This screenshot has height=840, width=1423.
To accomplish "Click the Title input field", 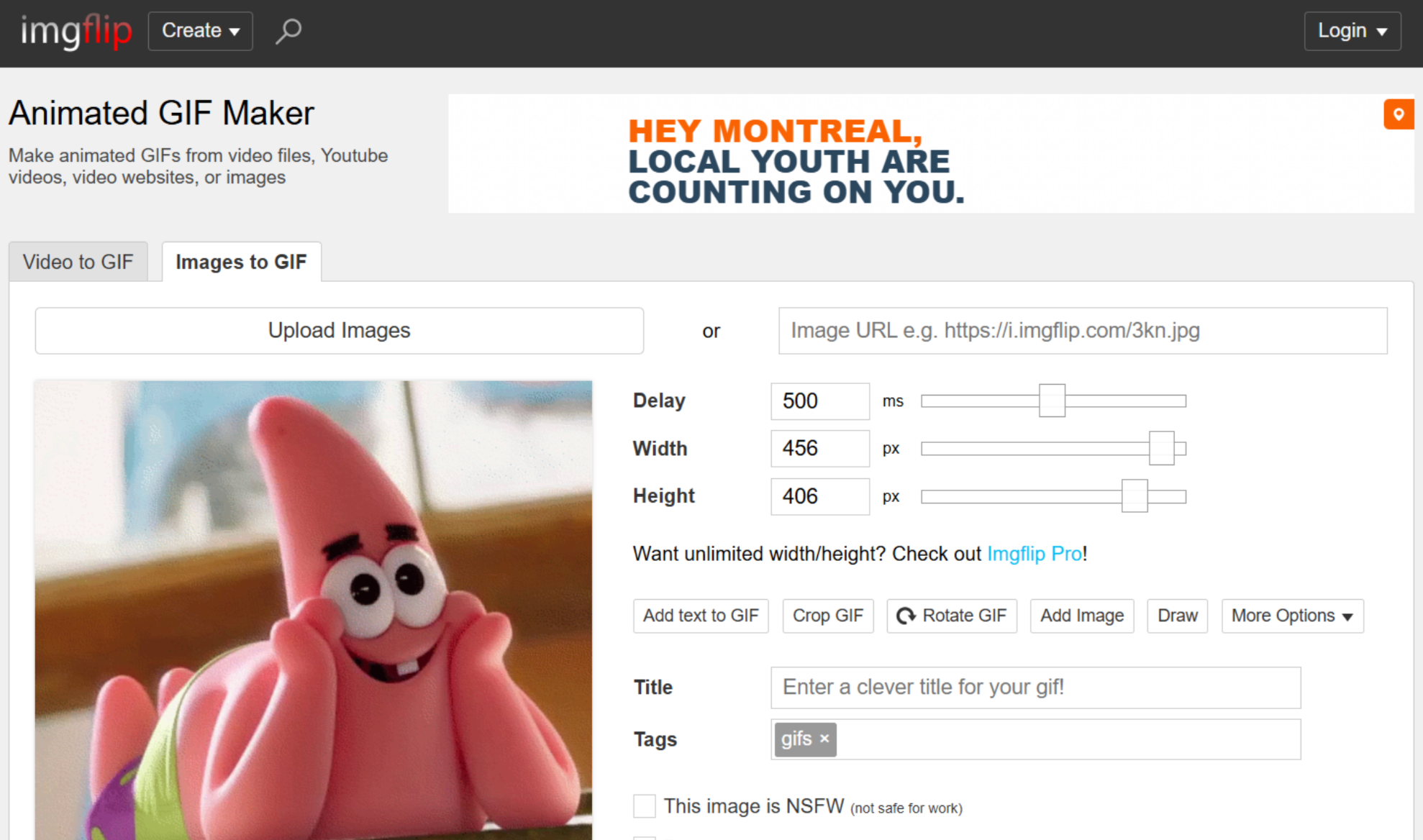I will pyautogui.click(x=1035, y=688).
